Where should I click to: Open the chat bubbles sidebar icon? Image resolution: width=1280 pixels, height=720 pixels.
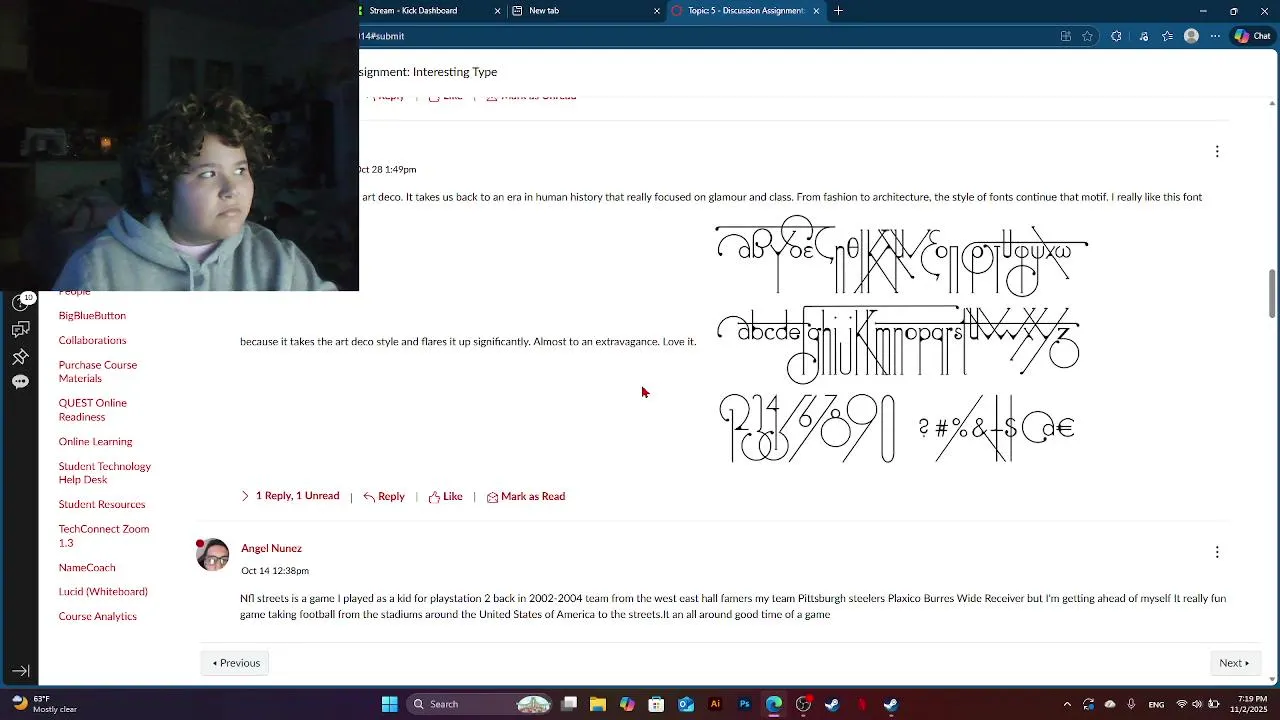[x=20, y=330]
